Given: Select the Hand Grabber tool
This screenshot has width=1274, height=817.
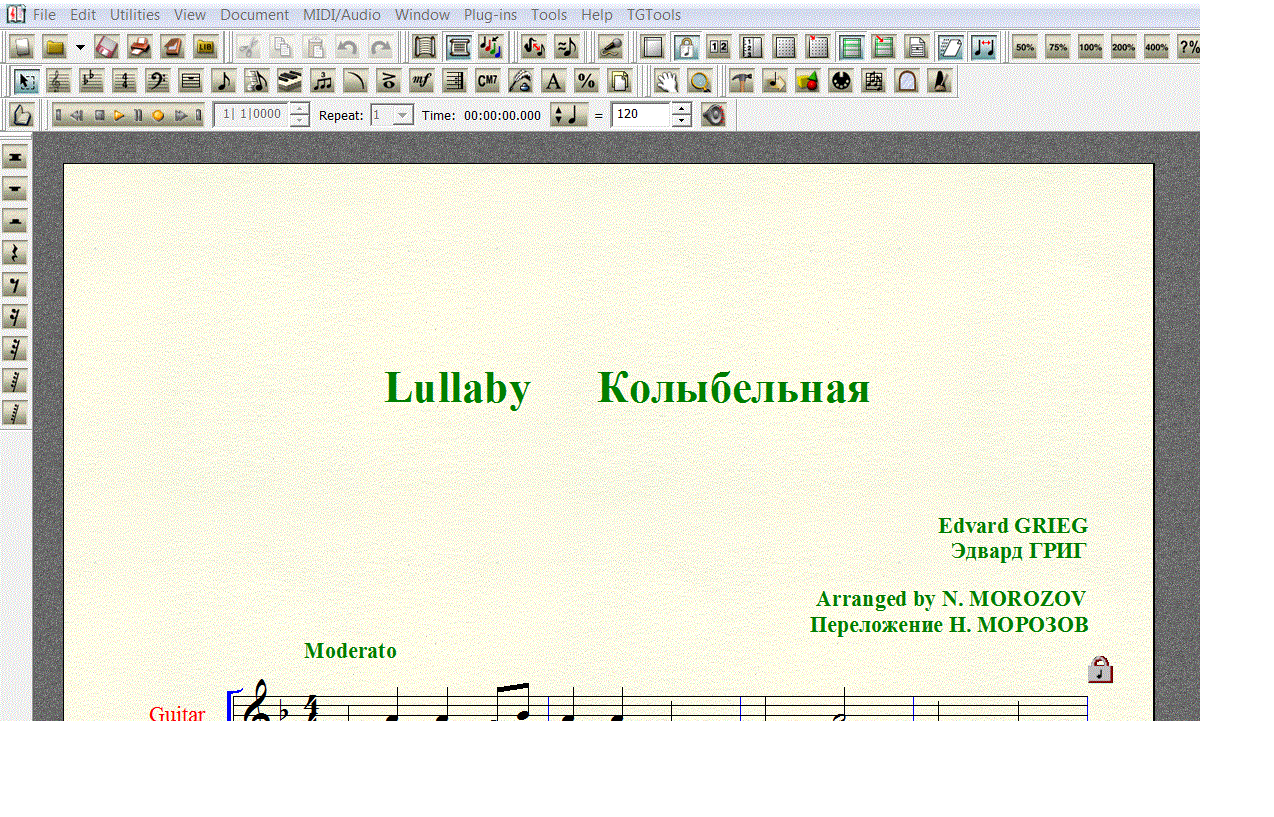Looking at the screenshot, I should 667,81.
